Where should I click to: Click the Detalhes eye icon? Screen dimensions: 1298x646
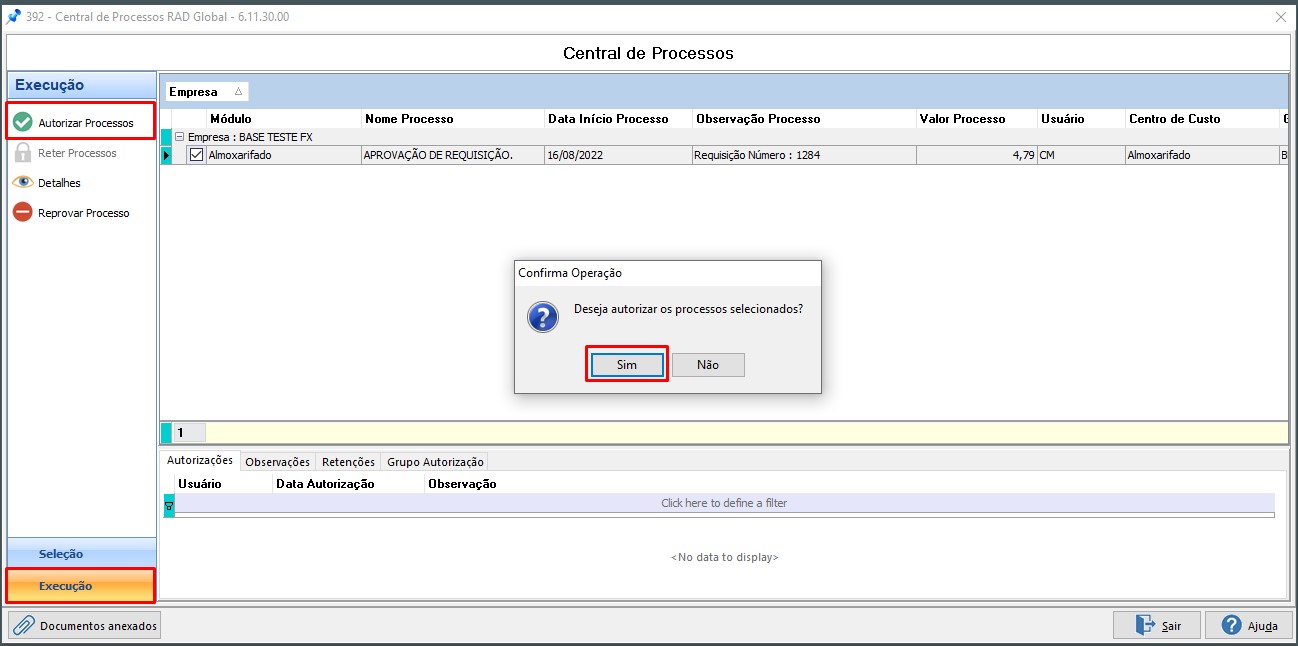point(22,183)
